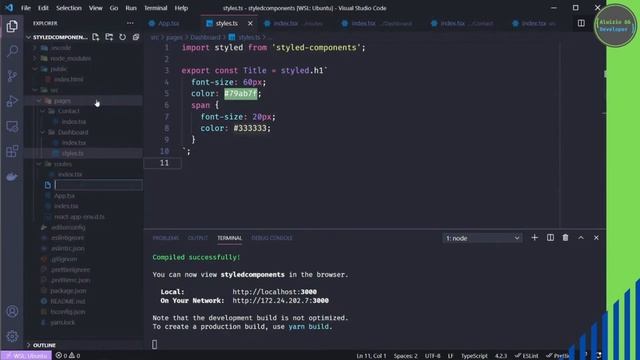Collapse the pages folder
640x360 pixels.
tap(62, 100)
